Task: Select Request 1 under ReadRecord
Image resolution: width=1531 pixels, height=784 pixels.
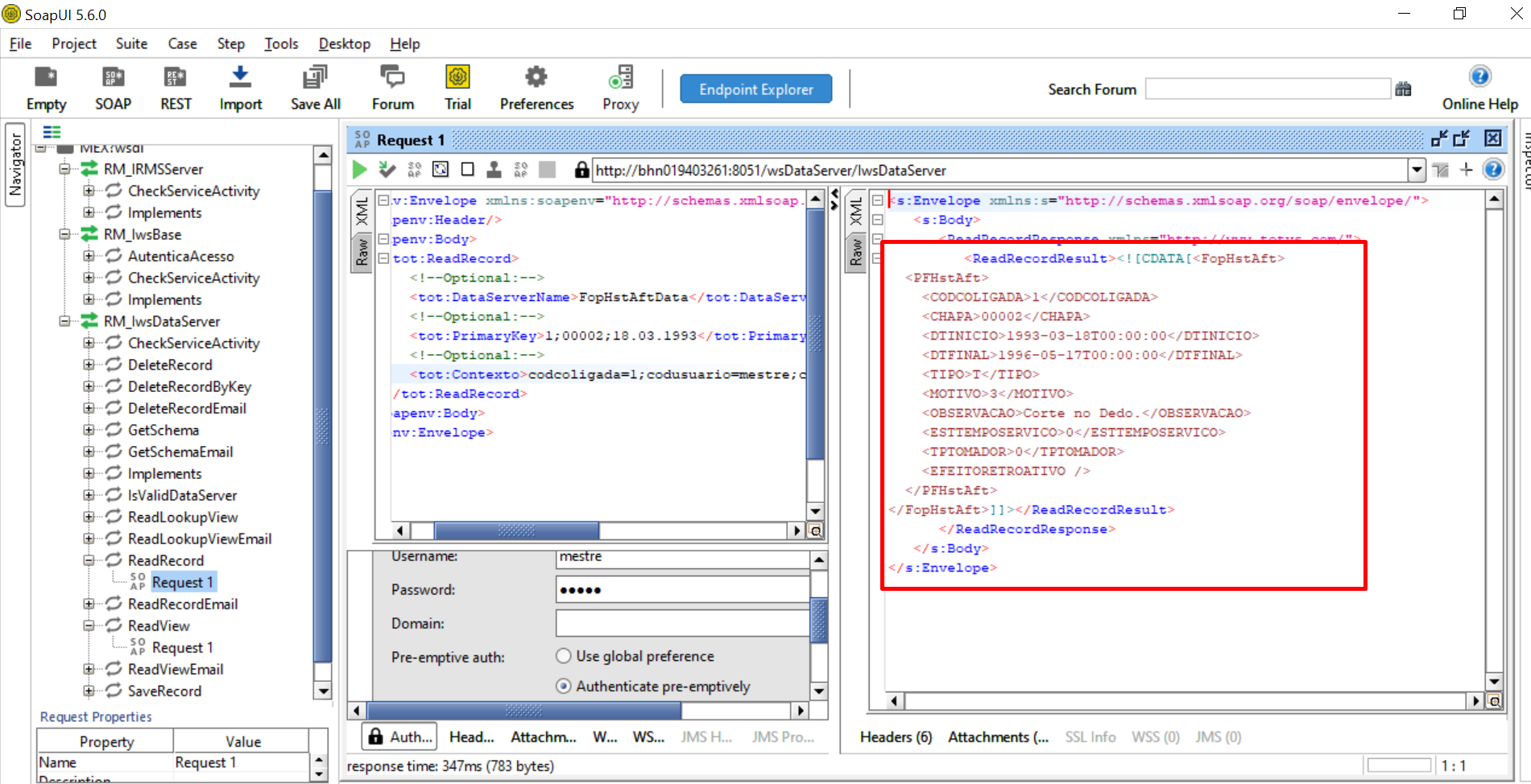Action: coord(183,582)
